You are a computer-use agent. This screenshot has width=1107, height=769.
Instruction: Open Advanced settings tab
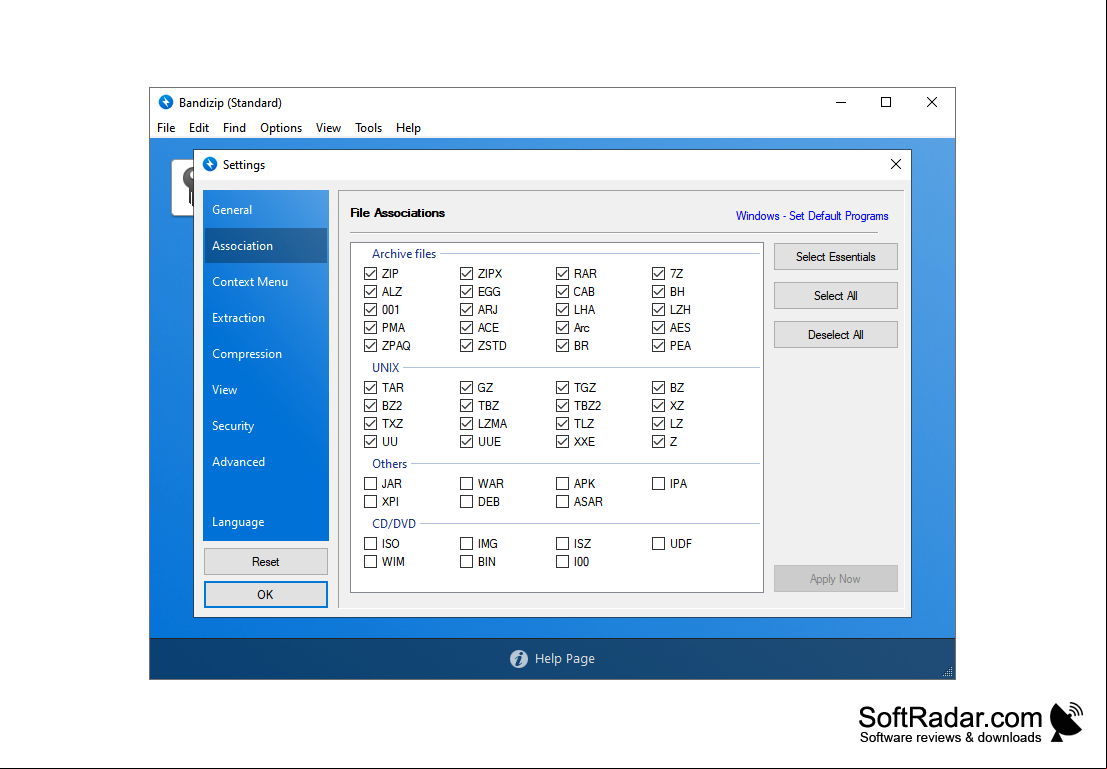(x=265, y=462)
